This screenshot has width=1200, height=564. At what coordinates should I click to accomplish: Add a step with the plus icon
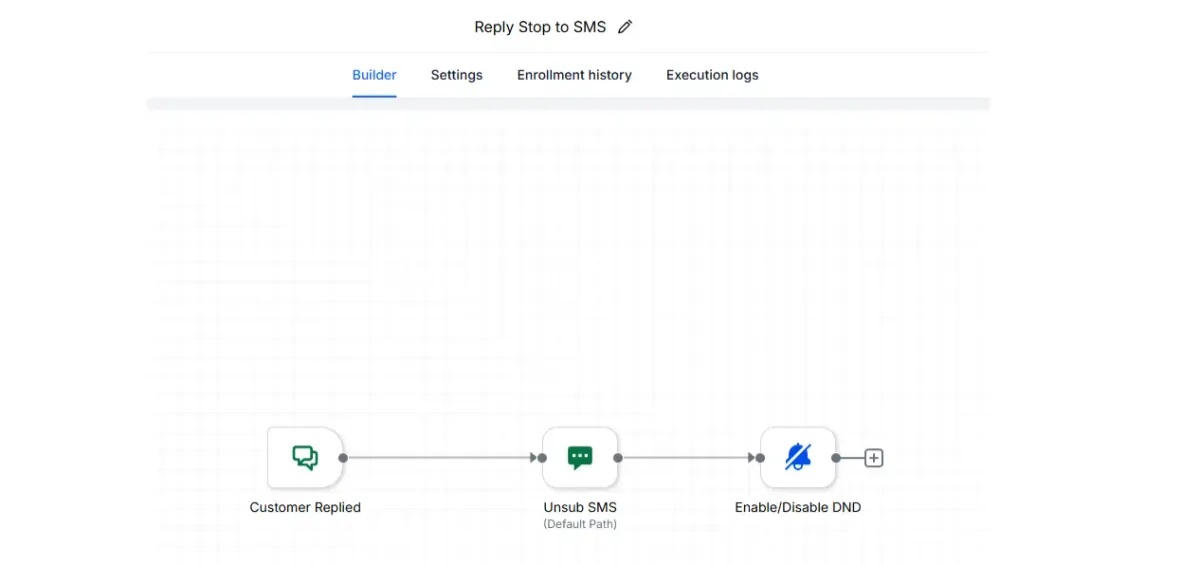pos(874,458)
